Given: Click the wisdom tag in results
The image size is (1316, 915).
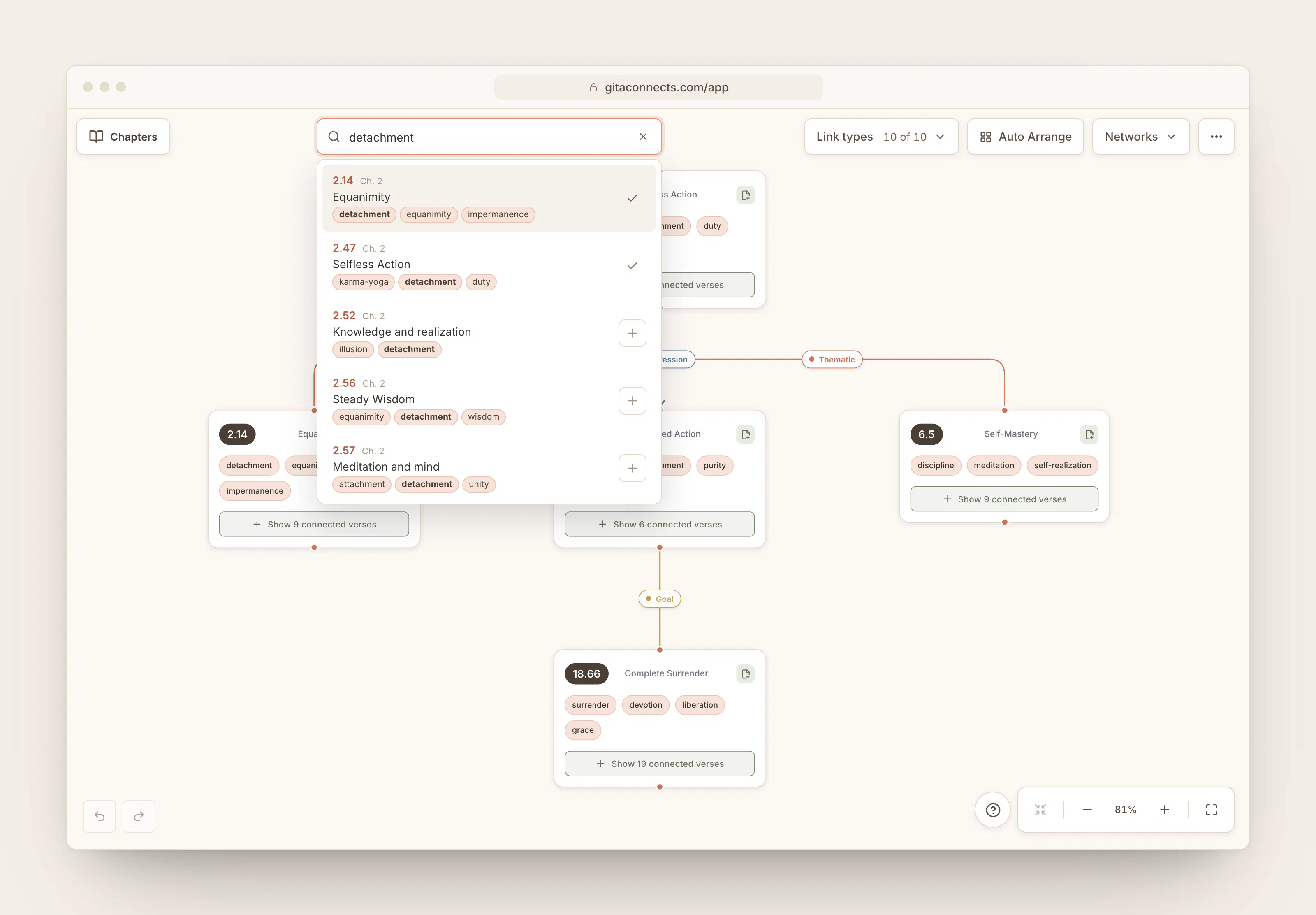Looking at the screenshot, I should click(x=483, y=417).
